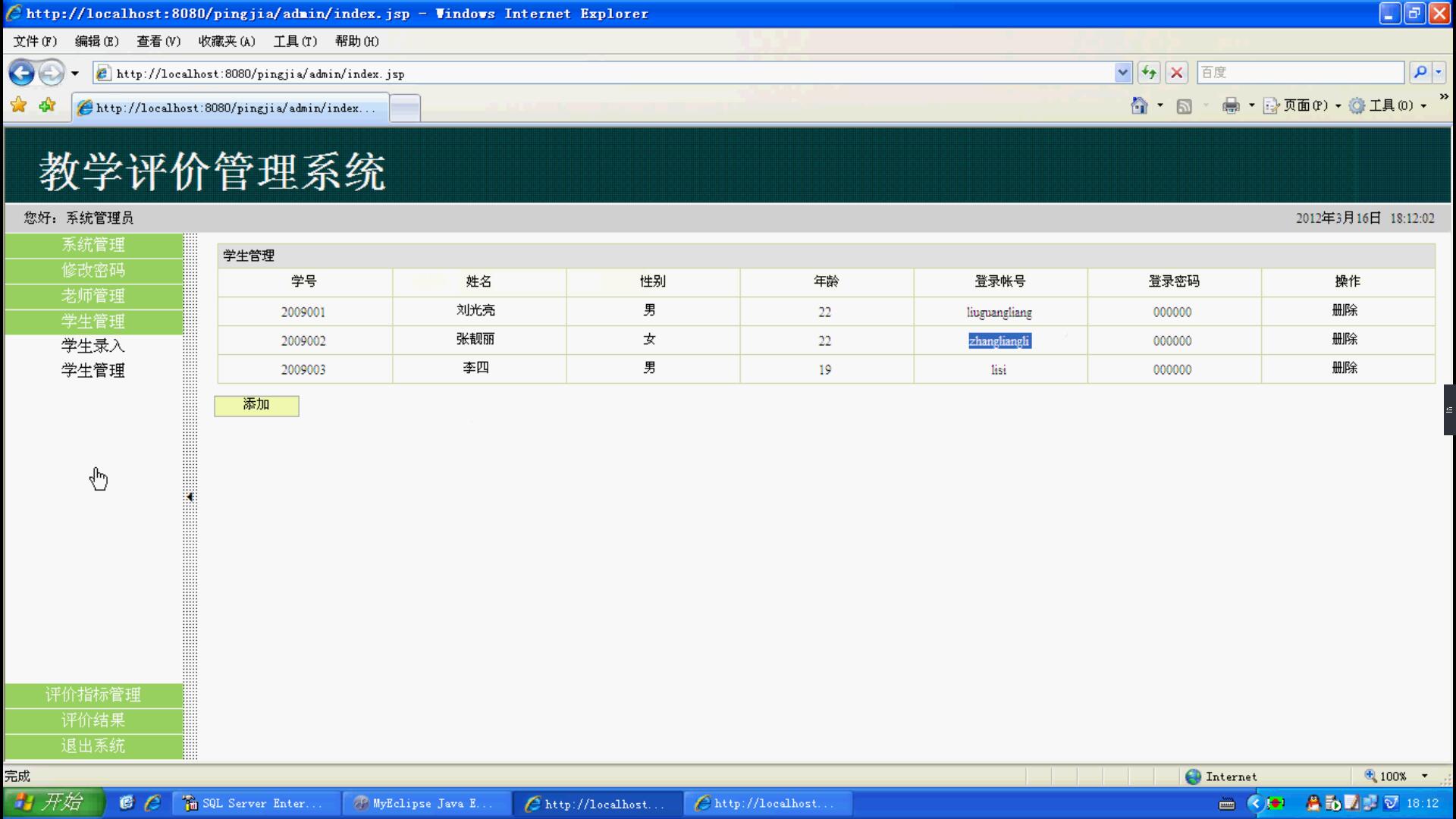The image size is (1456, 819).
Task: Open a new blank tab
Action: click(405, 108)
